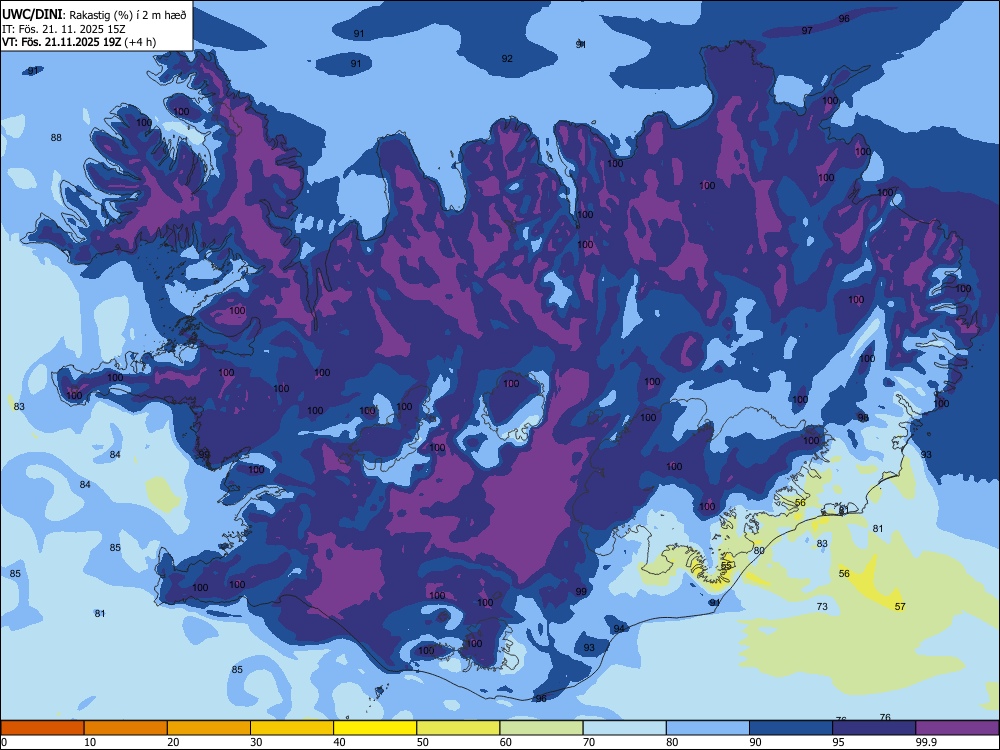Image resolution: width=1000 pixels, height=750 pixels.
Task: Click the 'IT: Fös. 21. 11. 2025 15Z' line
Action: (x=66, y=29)
